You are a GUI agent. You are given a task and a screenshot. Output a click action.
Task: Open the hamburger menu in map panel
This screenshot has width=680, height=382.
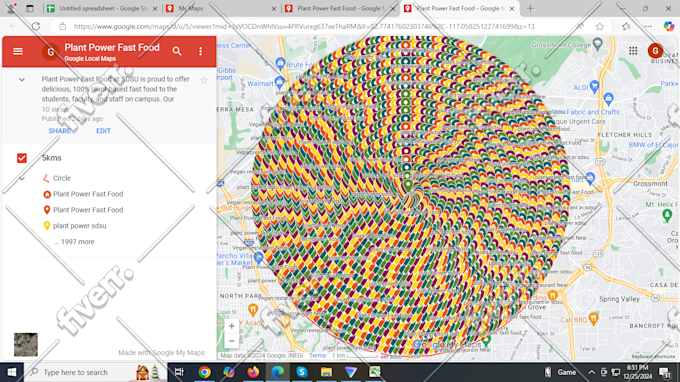click(x=18, y=51)
